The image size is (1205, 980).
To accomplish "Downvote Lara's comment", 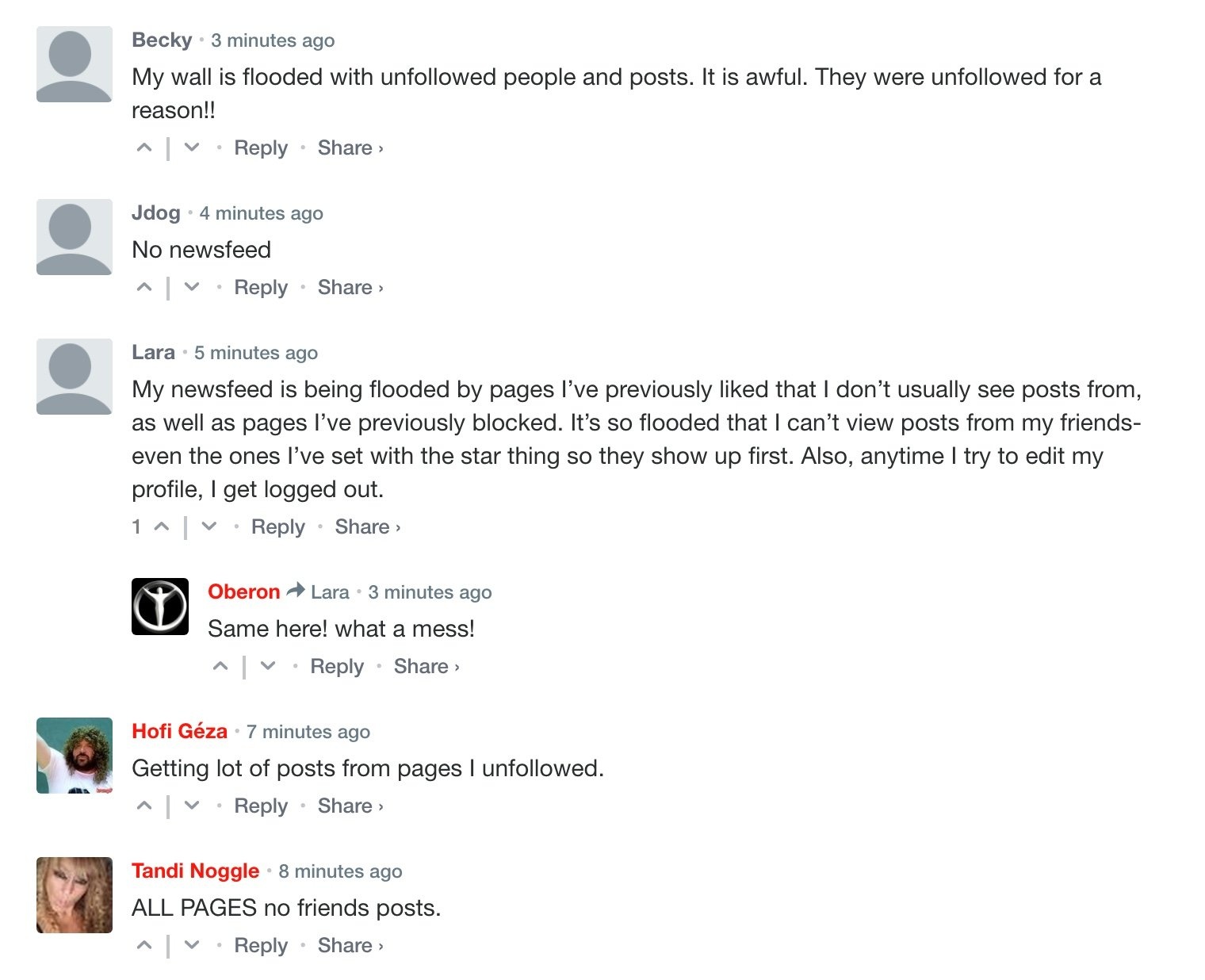I will pyautogui.click(x=209, y=526).
